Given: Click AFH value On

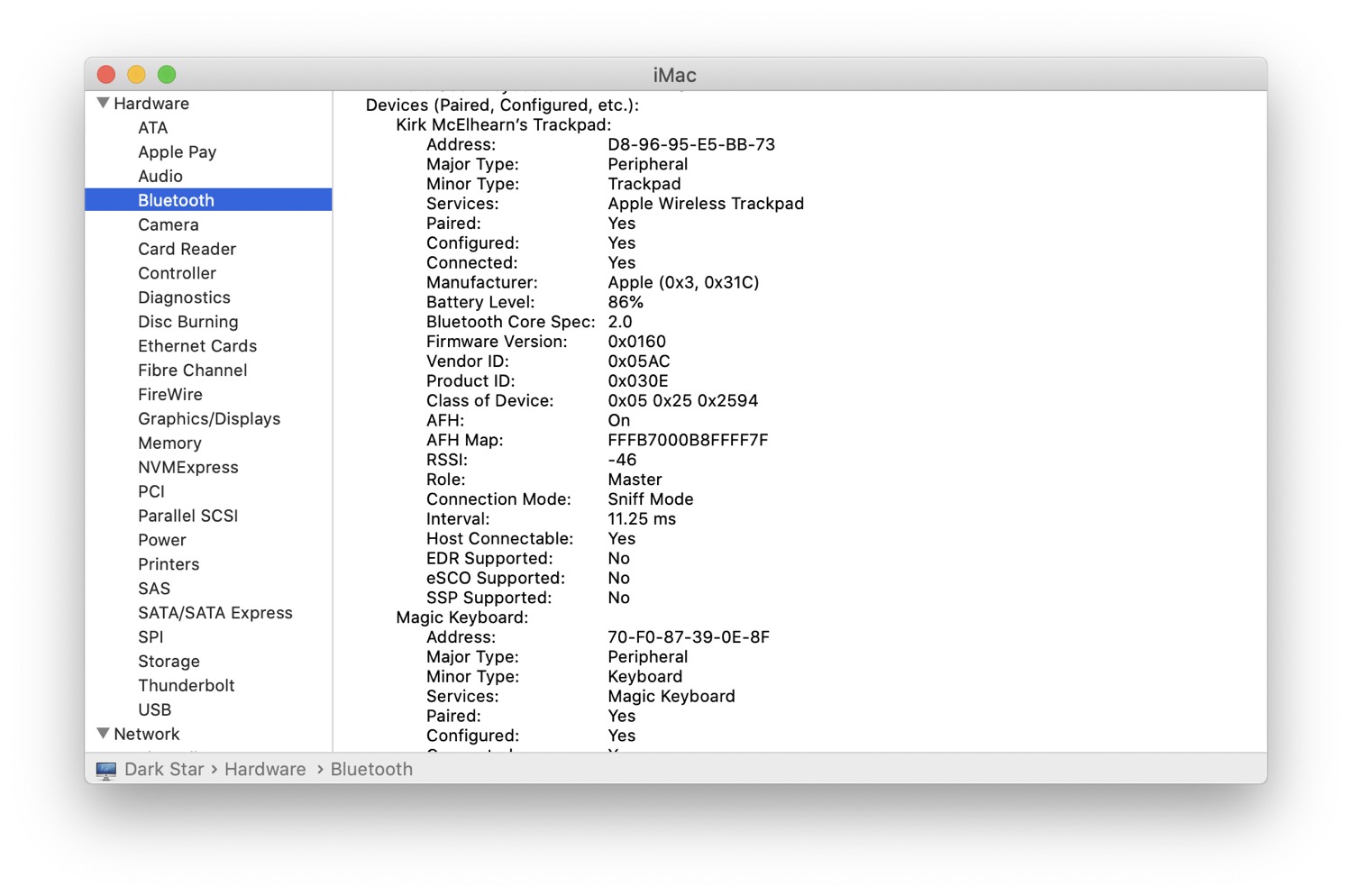Looking at the screenshot, I should click(x=619, y=421).
